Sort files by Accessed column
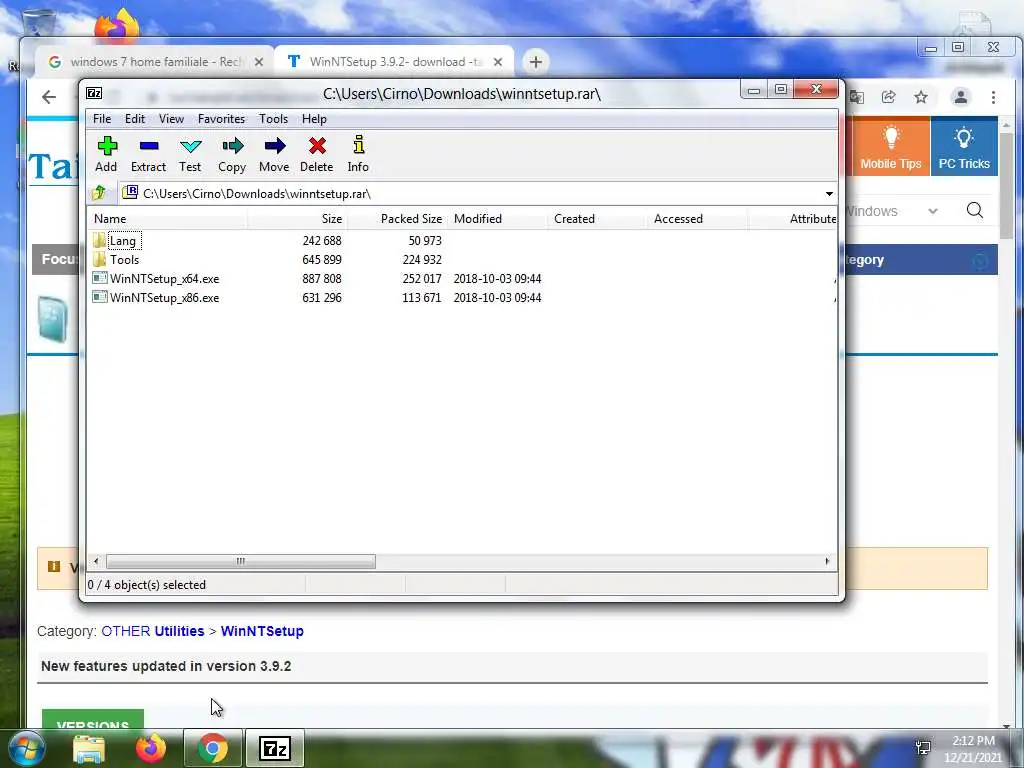The width and height of the screenshot is (1024, 768). point(697,219)
